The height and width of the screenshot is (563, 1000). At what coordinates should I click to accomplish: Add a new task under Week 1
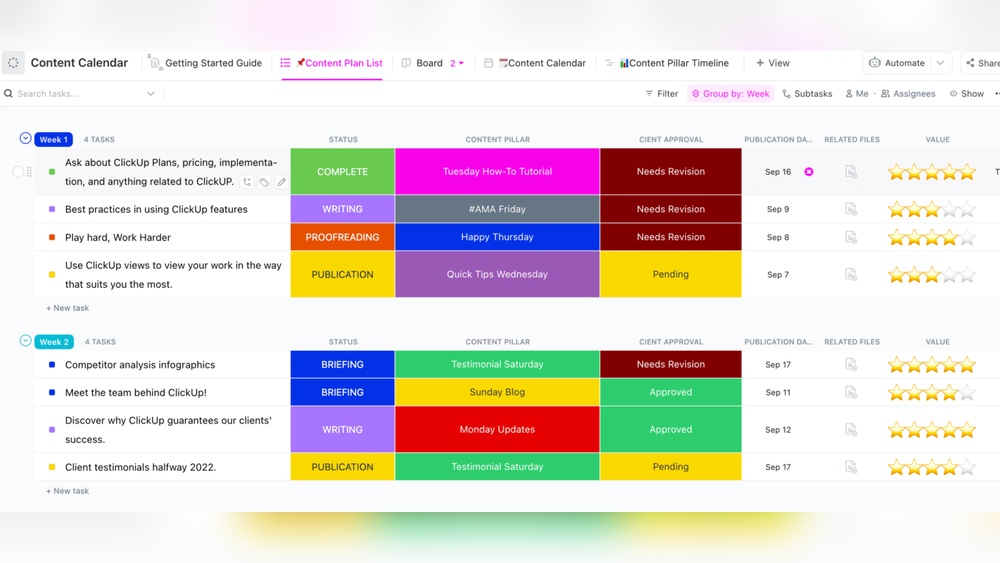tap(67, 308)
